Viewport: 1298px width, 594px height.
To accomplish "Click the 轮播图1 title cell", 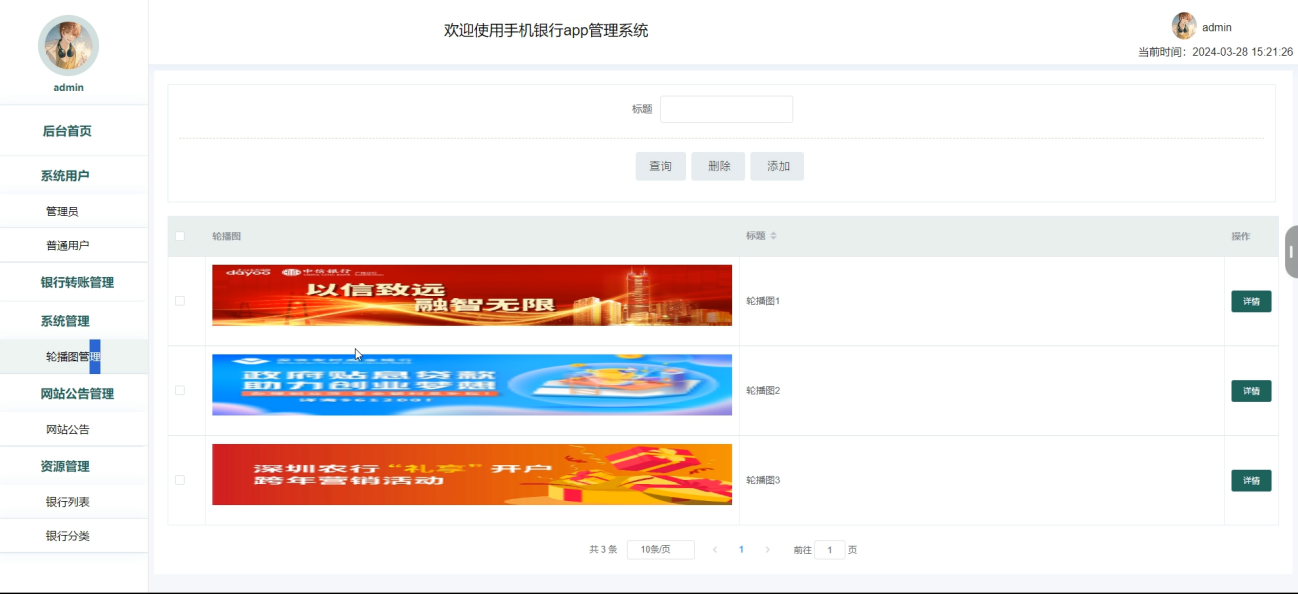I will tap(762, 301).
